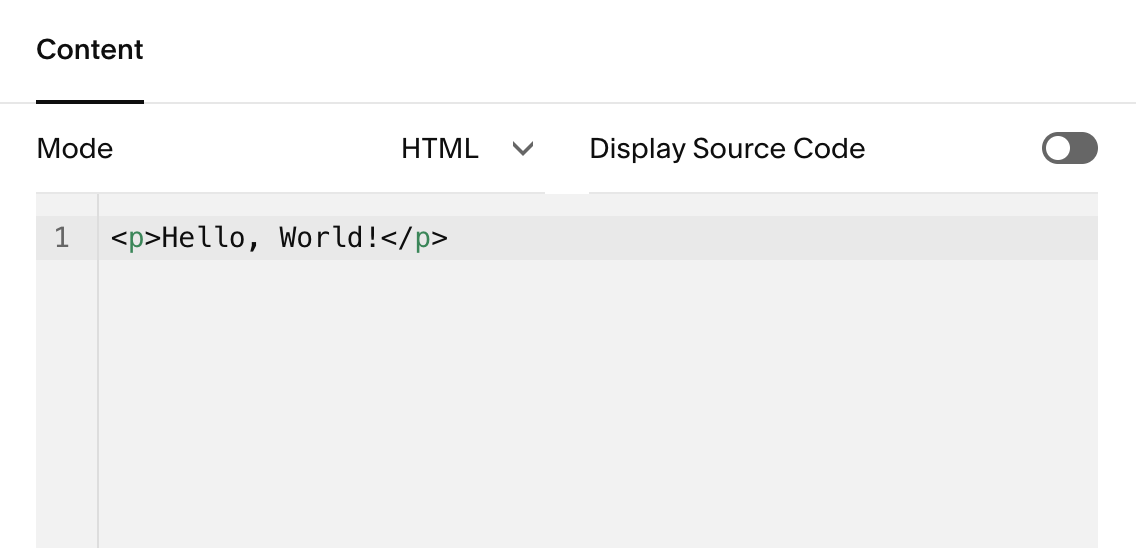Open the Content tab
This screenshot has width=1136, height=548.
(90, 50)
